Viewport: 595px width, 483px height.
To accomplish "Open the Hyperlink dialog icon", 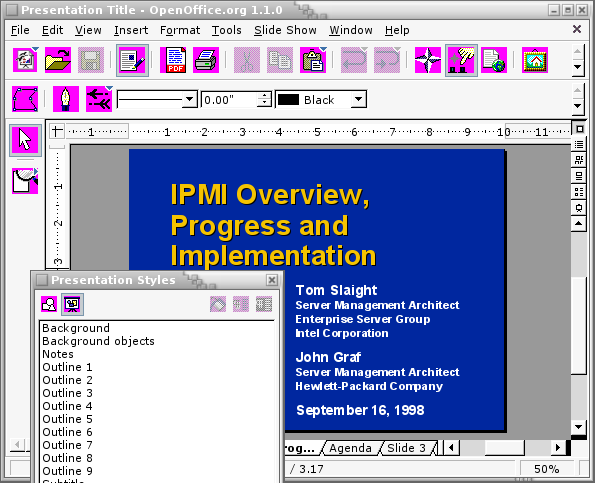I will pos(494,60).
